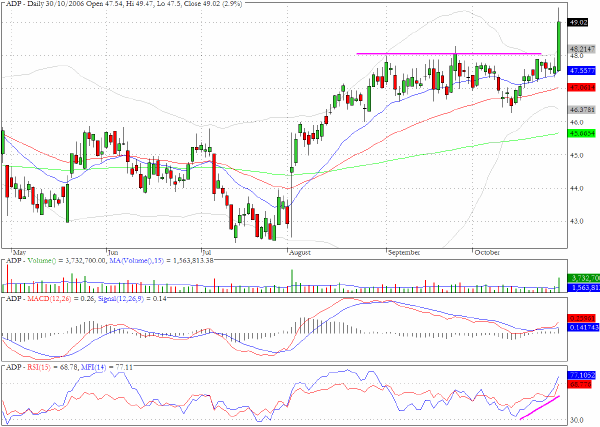
Task: Click the blue 1,563,813 volume average tag
Action: click(x=584, y=287)
